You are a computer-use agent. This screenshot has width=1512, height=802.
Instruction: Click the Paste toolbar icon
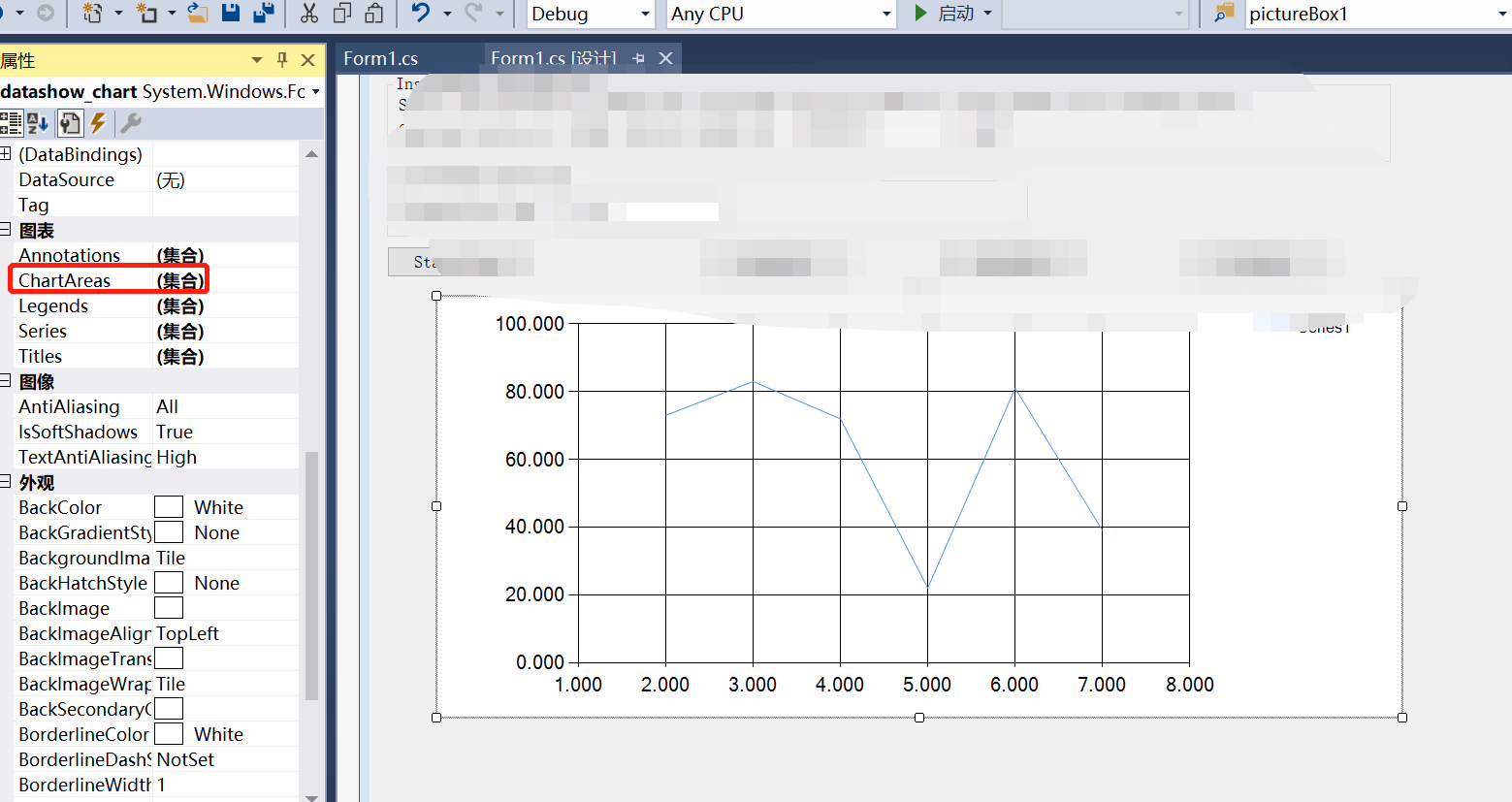pos(376,14)
